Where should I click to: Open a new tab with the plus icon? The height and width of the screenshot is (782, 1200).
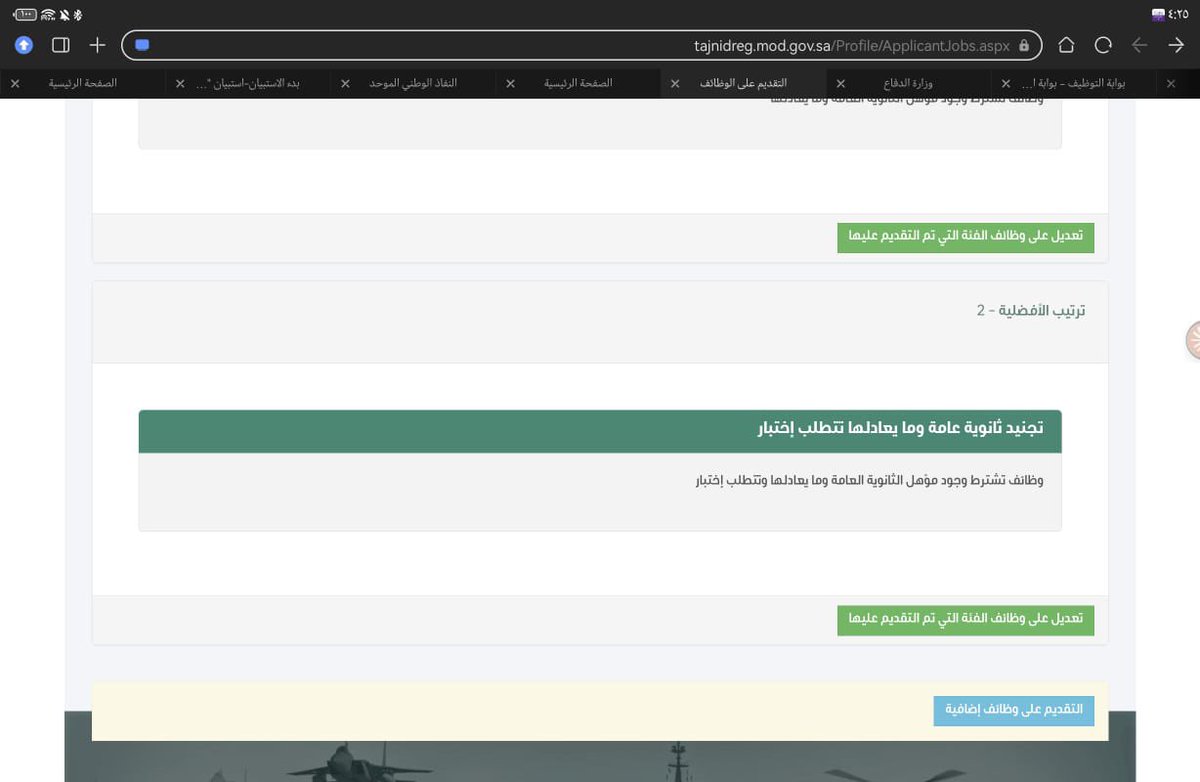[97, 45]
